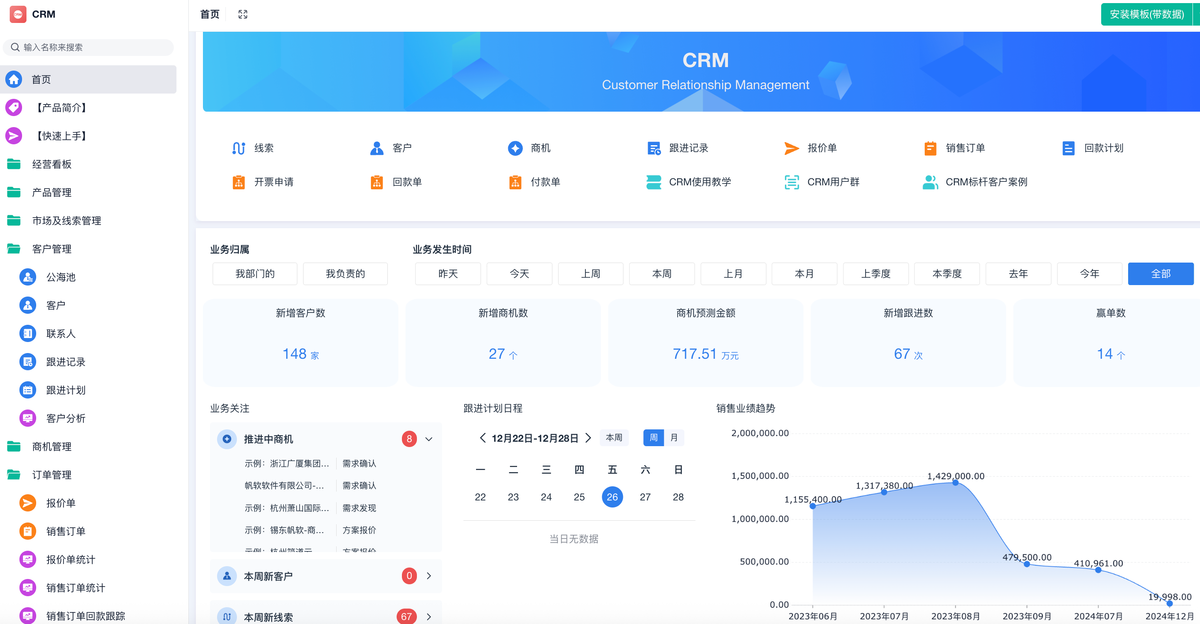Expand 本周新线索 row chevron
This screenshot has height=624, width=1200.
click(x=429, y=617)
